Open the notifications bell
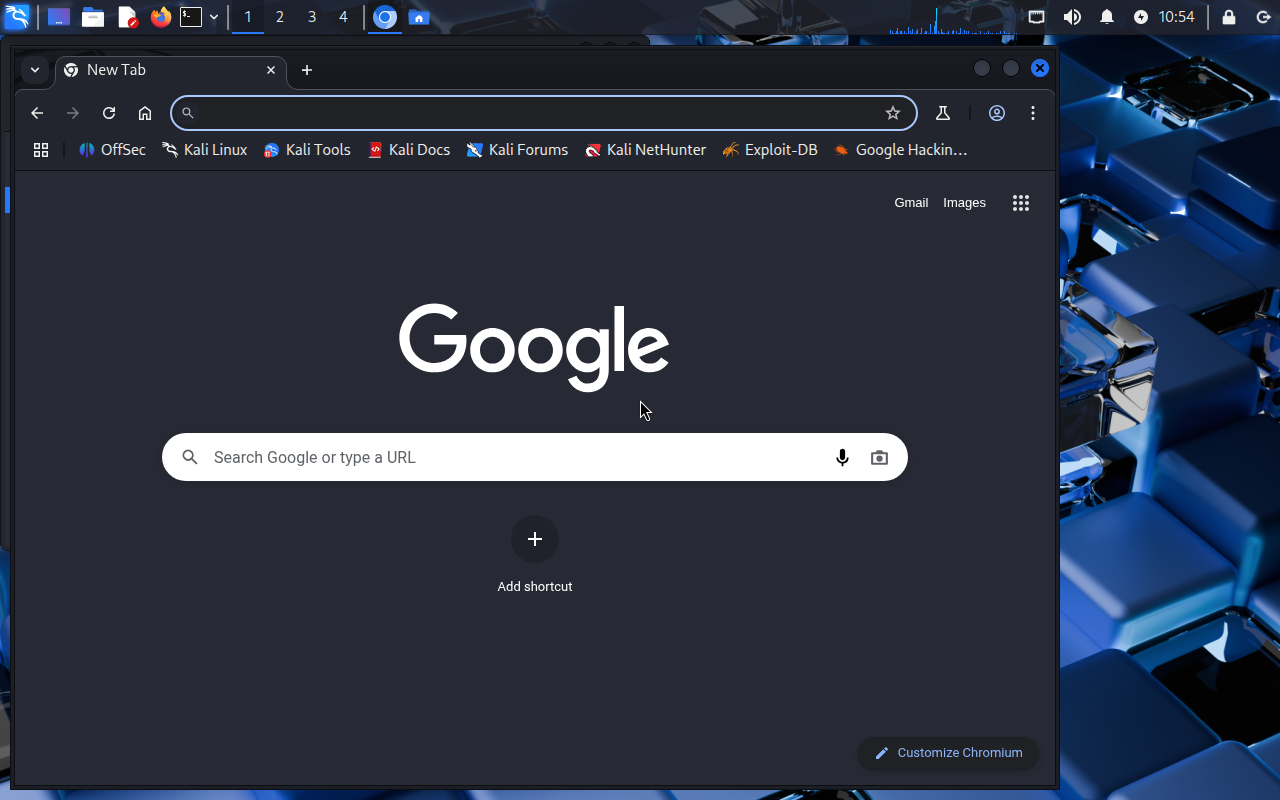1280x800 pixels. click(x=1107, y=17)
